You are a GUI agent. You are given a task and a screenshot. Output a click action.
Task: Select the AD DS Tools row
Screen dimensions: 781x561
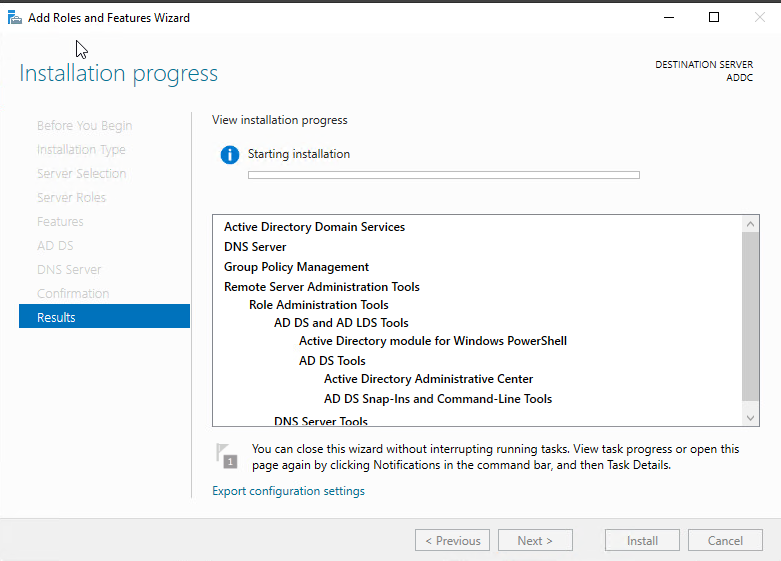point(332,361)
